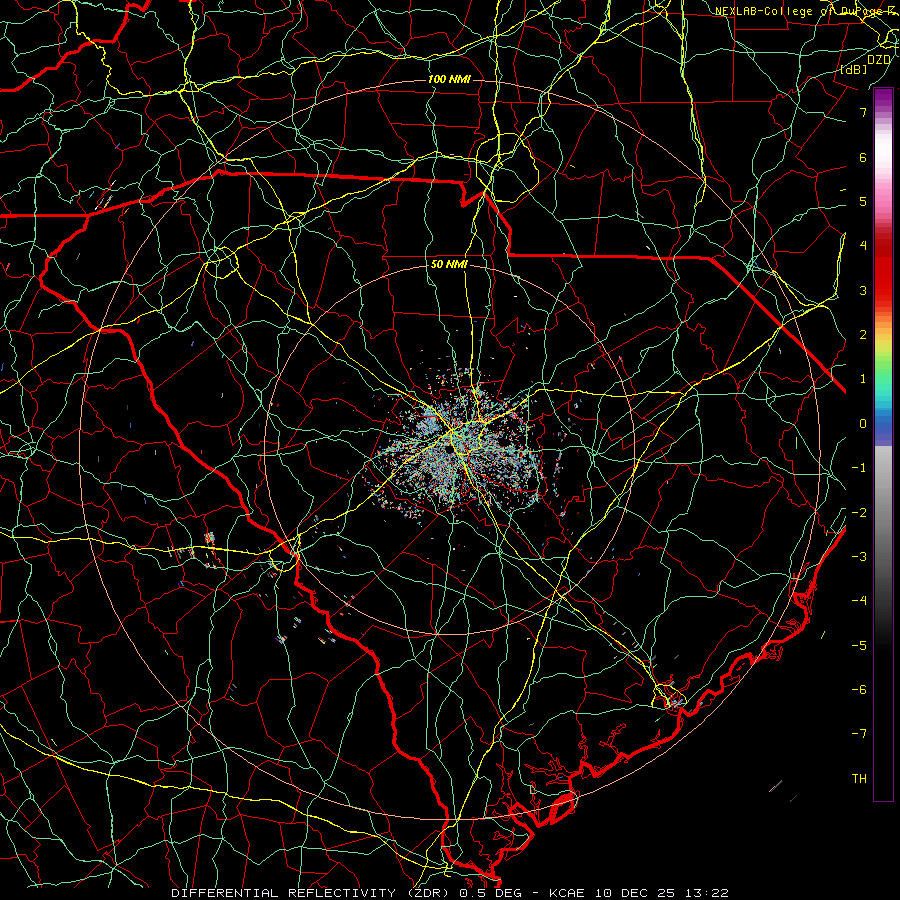Click the 3 value on color scale
The height and width of the screenshot is (900, 900).
863,290
